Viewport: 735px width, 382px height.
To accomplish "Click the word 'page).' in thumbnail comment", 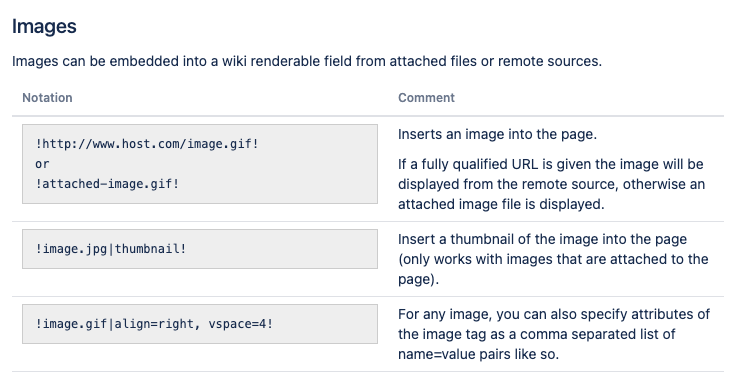I will pyautogui.click(x=419, y=279).
